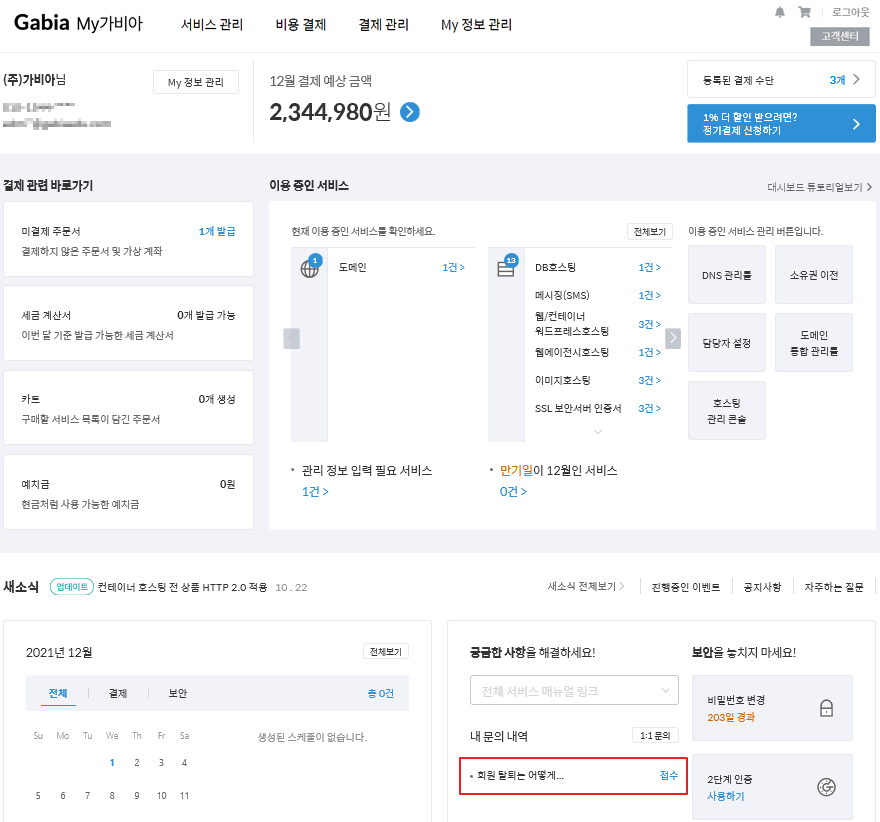Open the 비용 결제 menu
The image size is (880, 822).
[301, 25]
